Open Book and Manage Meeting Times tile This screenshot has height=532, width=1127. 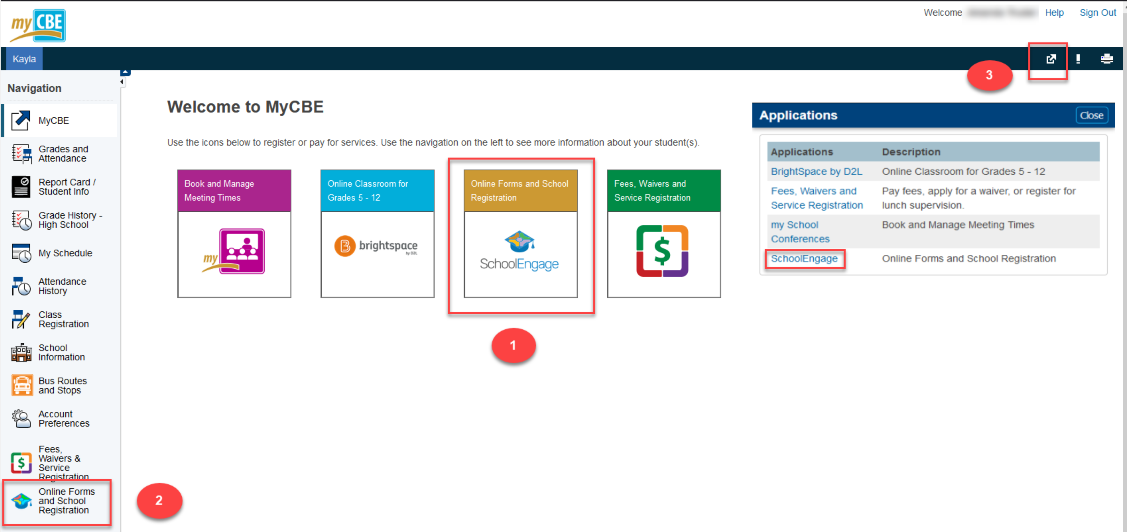coord(234,235)
